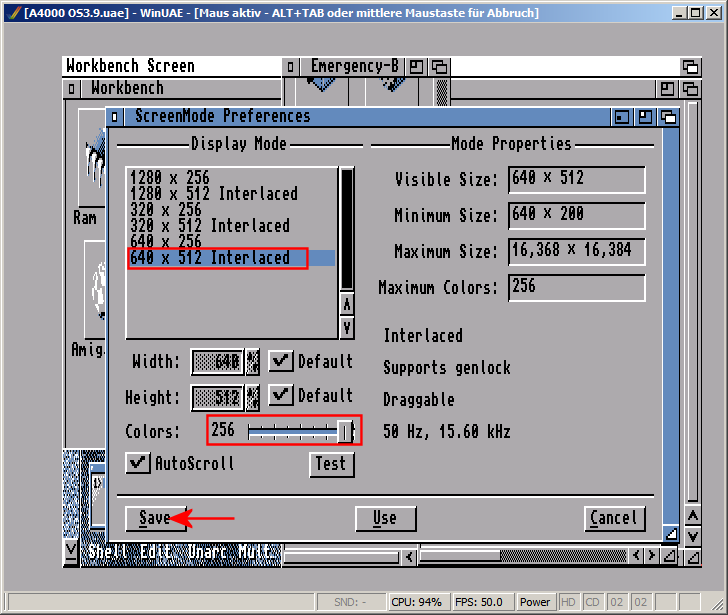Toggle the Height Default checkbox
The width and height of the screenshot is (728, 615).
(281, 395)
